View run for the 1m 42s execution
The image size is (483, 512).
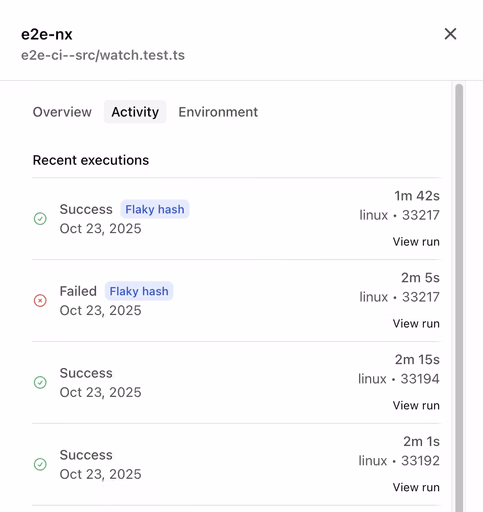click(x=416, y=242)
